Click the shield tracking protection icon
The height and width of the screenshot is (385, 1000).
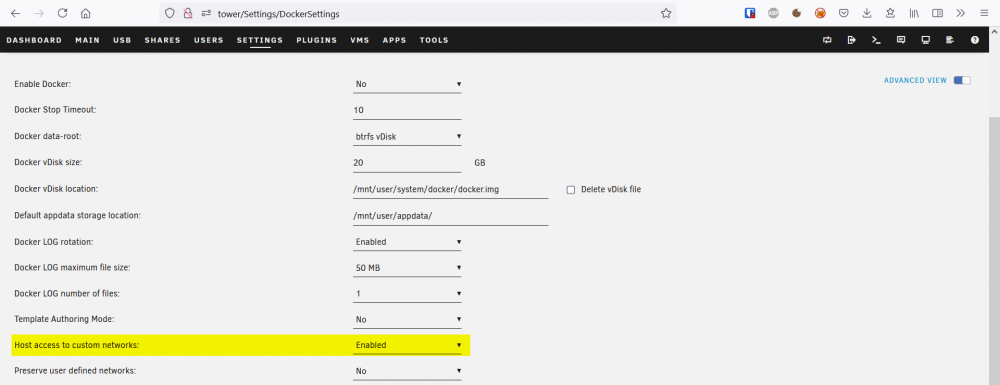click(170, 13)
